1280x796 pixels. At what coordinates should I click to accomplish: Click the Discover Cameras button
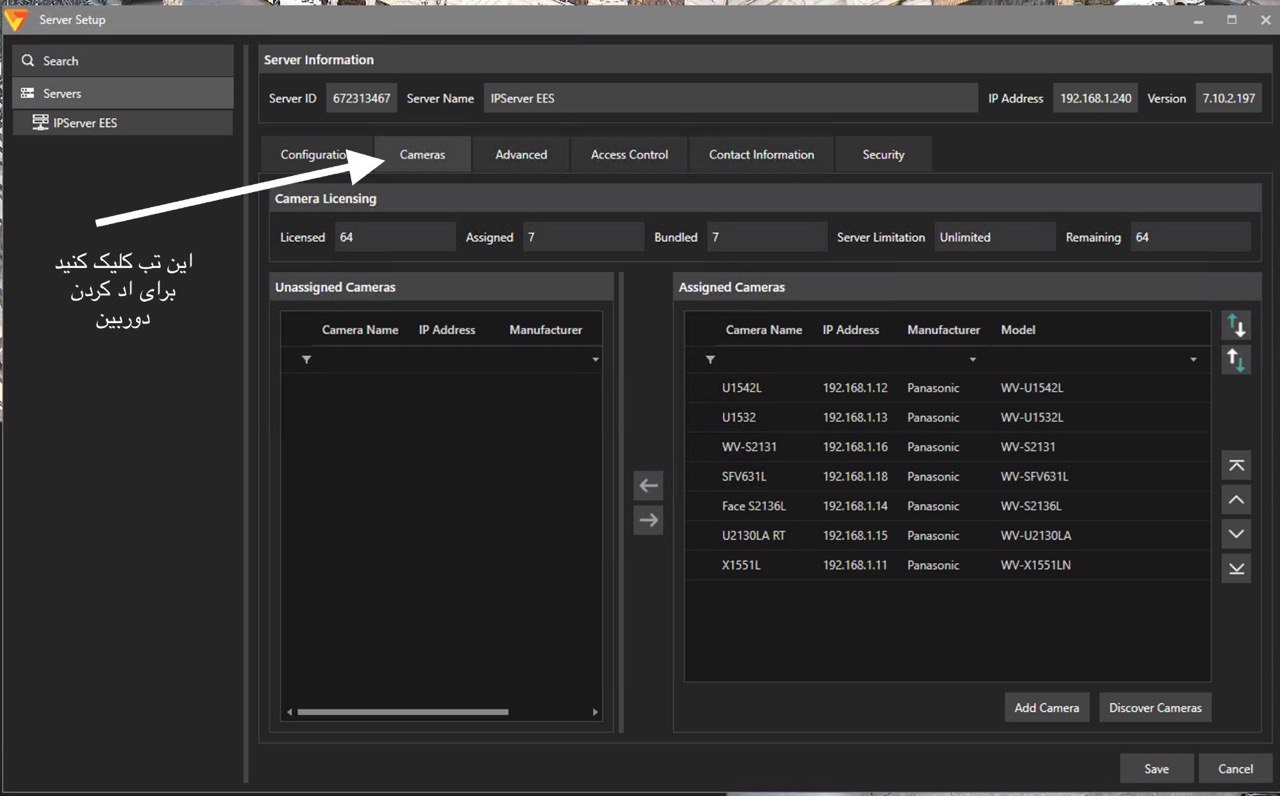[1155, 707]
